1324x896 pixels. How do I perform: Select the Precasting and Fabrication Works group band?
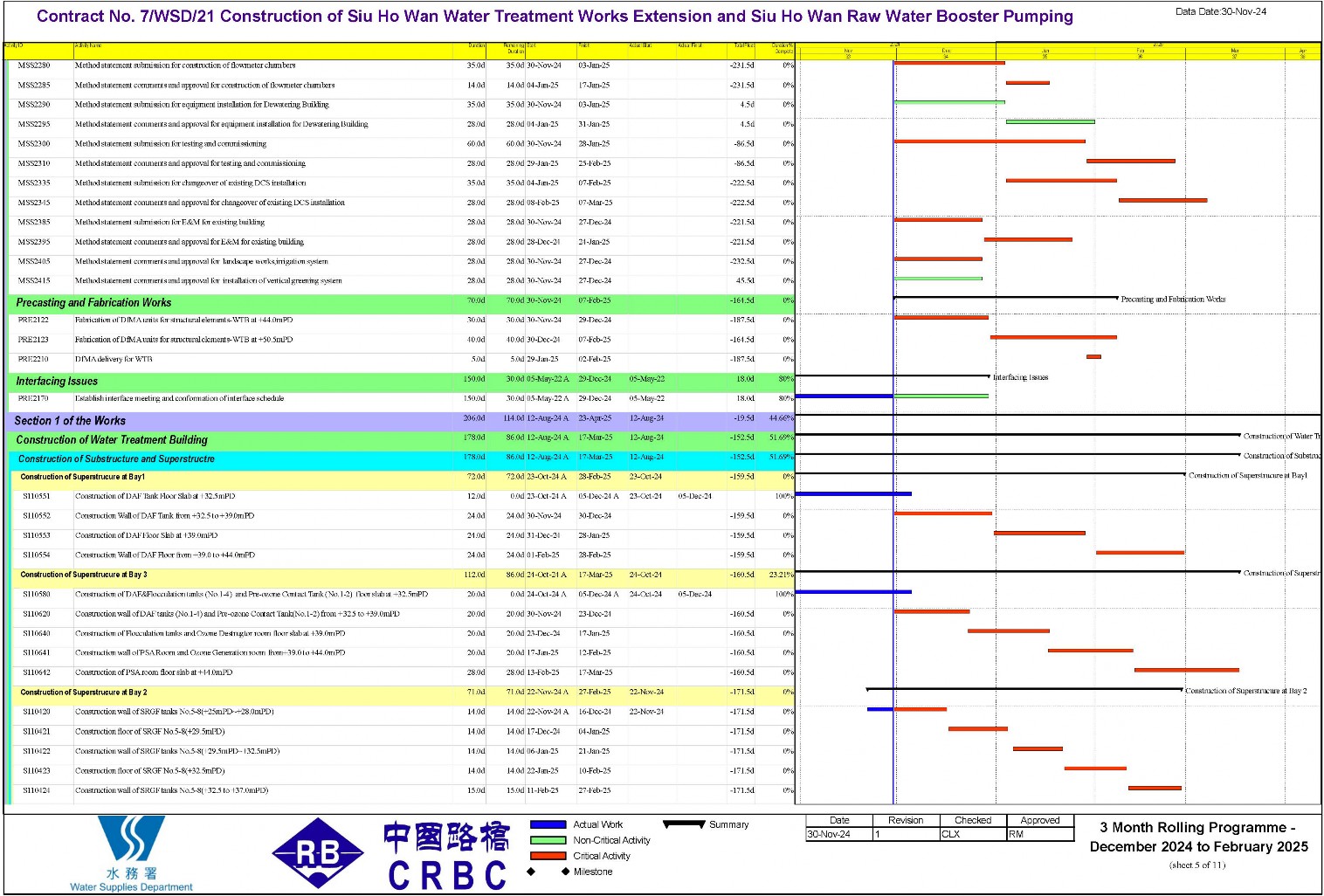click(402, 303)
